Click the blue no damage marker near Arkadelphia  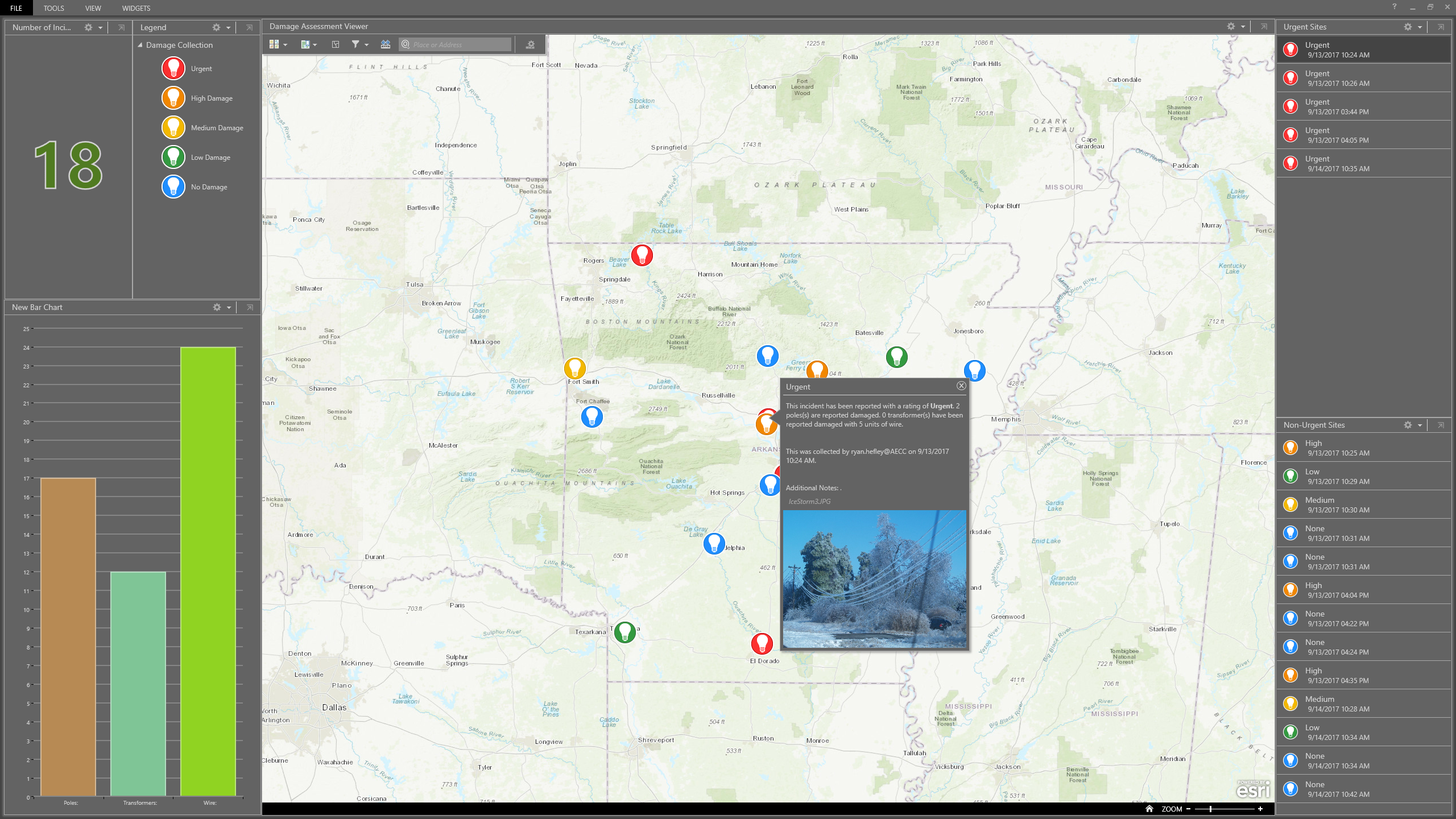[x=714, y=544]
